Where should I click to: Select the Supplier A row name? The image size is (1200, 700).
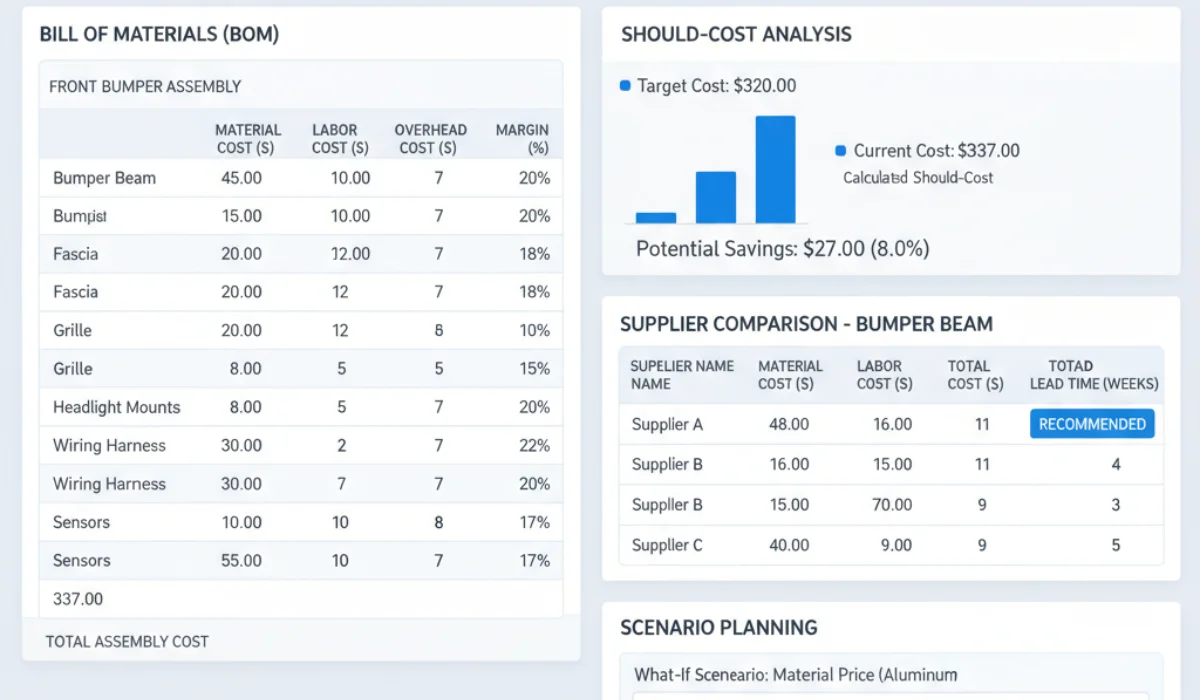[667, 424]
